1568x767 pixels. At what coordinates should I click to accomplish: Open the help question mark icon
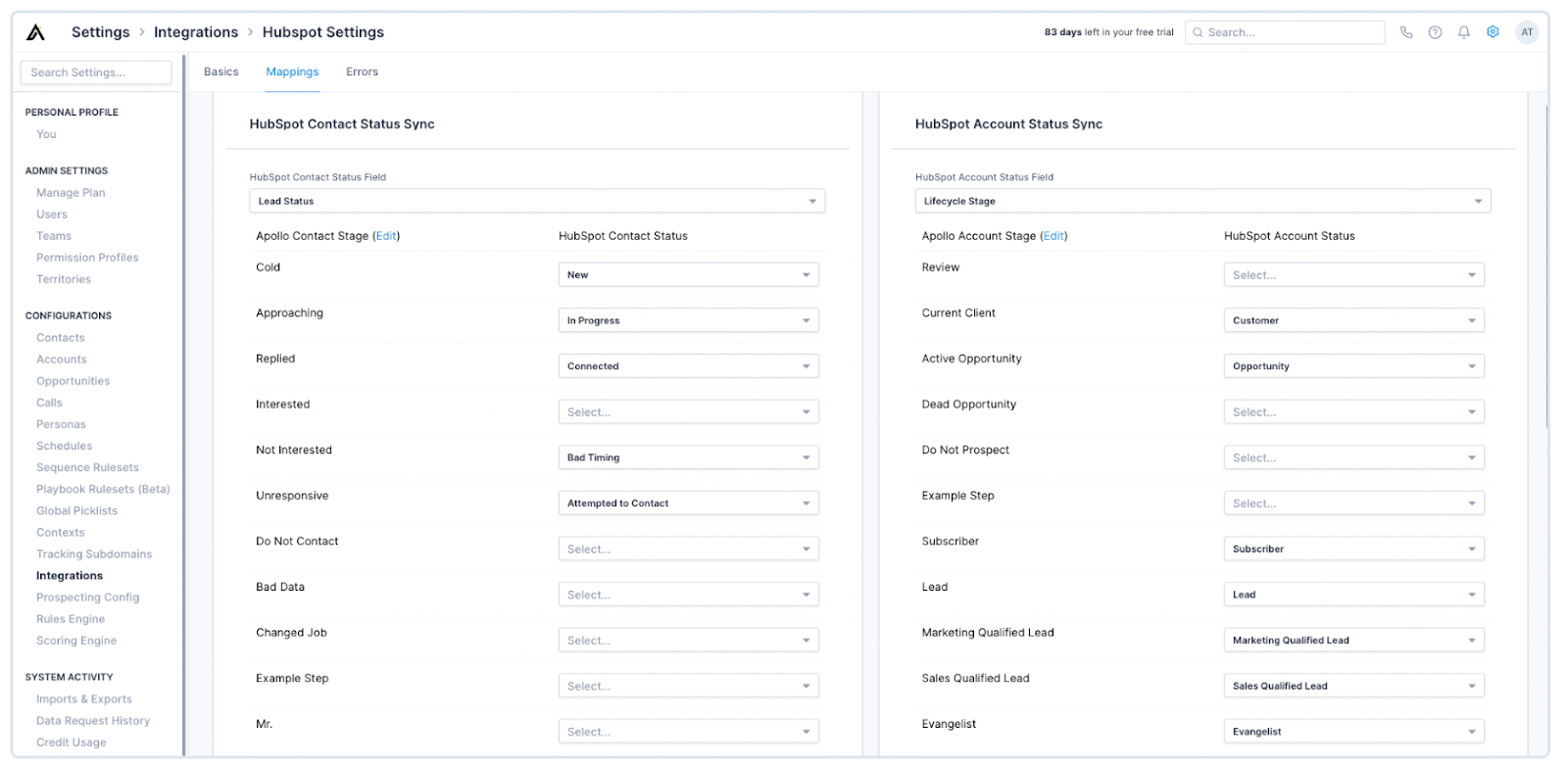pyautogui.click(x=1435, y=32)
